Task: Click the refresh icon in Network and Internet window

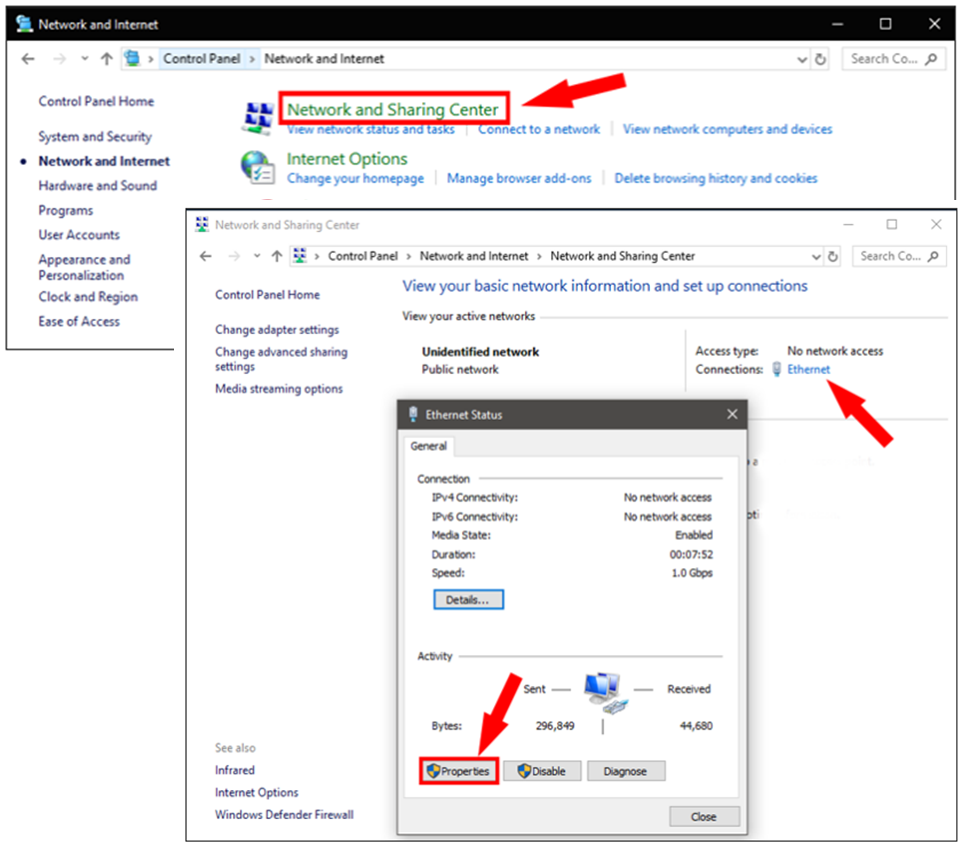Action: coord(821,59)
